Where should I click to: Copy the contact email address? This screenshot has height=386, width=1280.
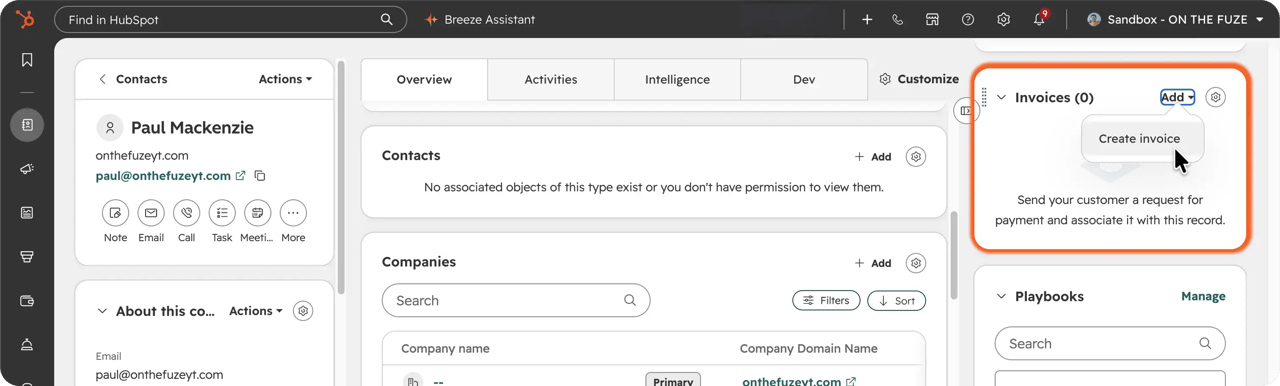pos(260,175)
